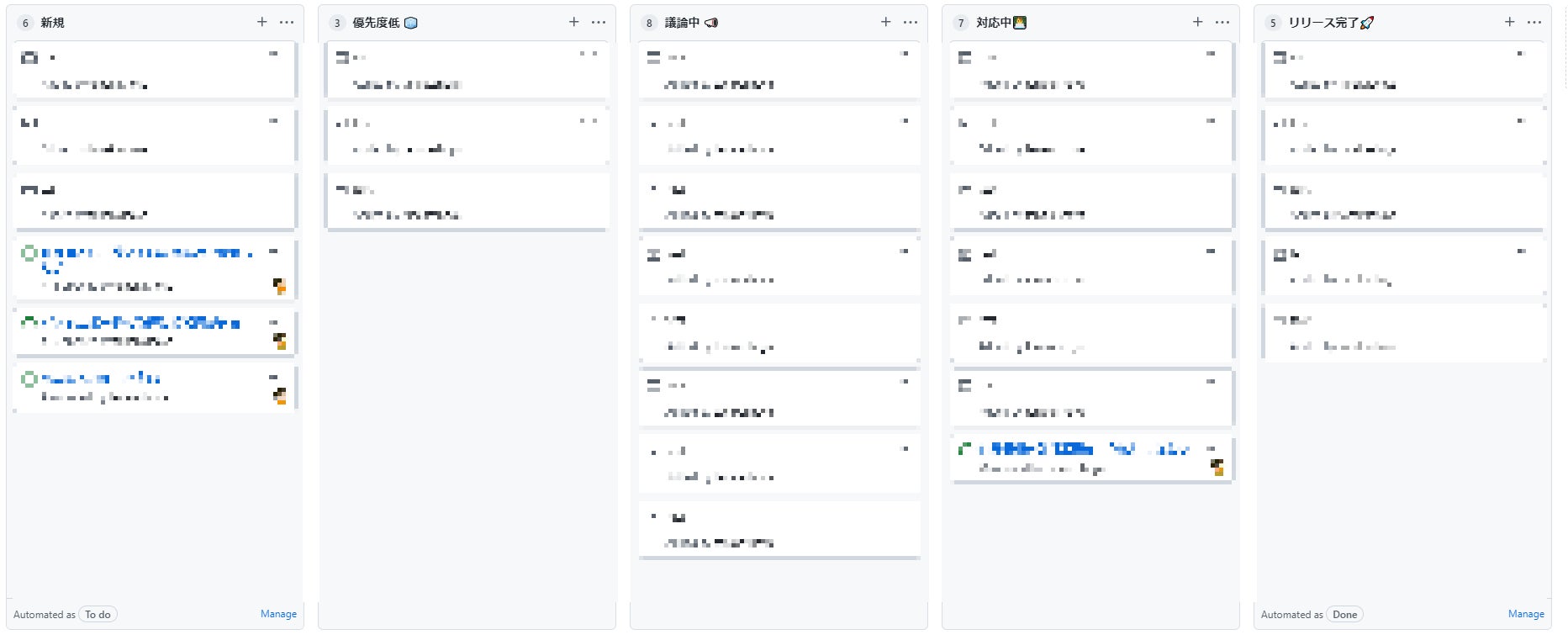
Task: Manage automation for the リリース完了 column
Action: (x=1526, y=614)
